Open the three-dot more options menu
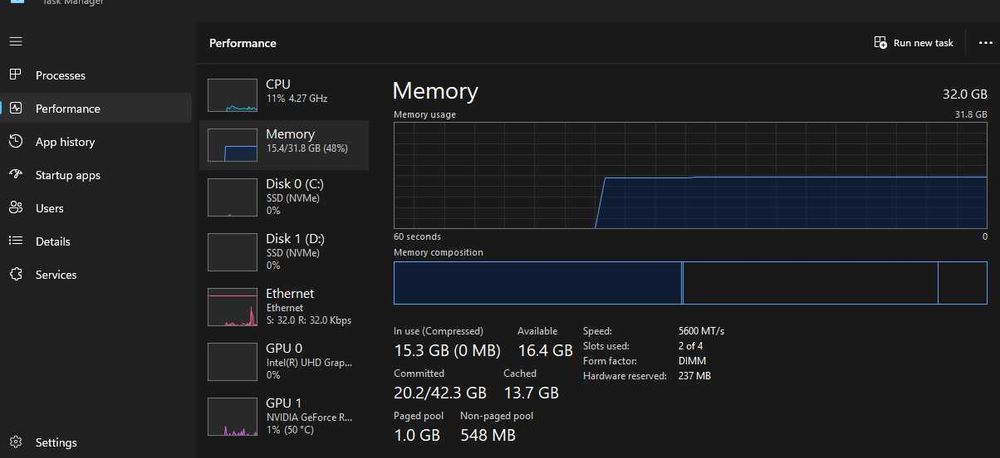This screenshot has width=1000, height=458. pyautogui.click(x=985, y=43)
